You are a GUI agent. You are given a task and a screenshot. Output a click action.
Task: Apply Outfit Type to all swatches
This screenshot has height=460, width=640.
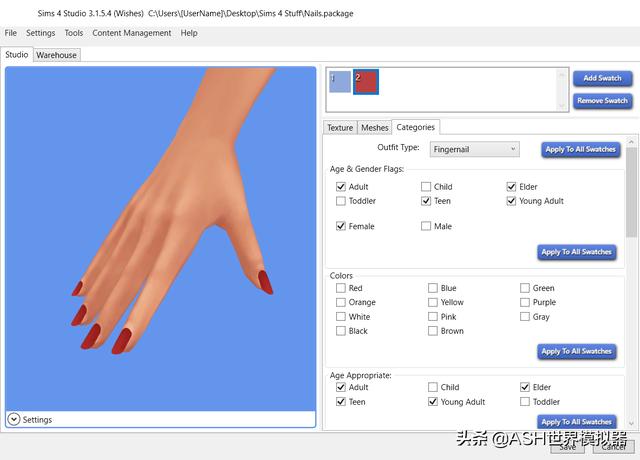click(580, 149)
